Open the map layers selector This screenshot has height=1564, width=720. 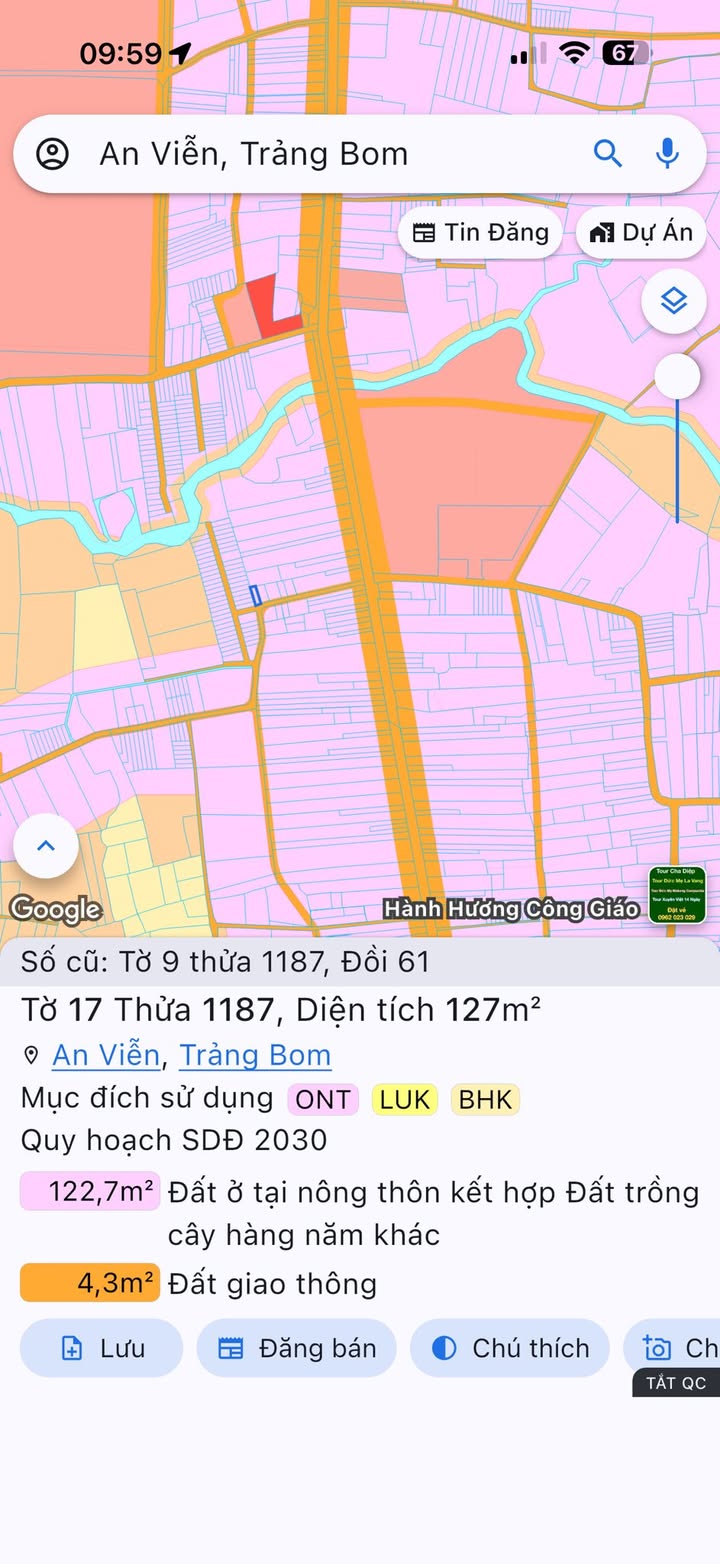[674, 300]
